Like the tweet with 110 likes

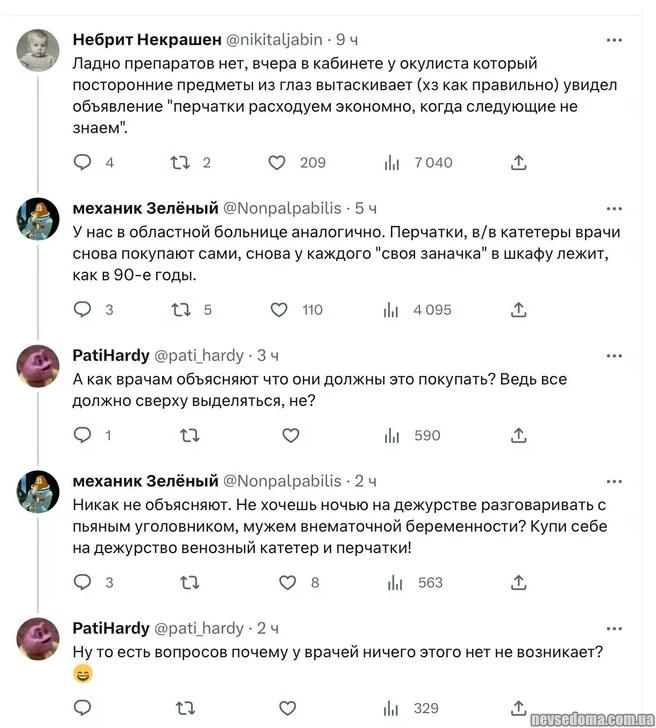tap(281, 310)
